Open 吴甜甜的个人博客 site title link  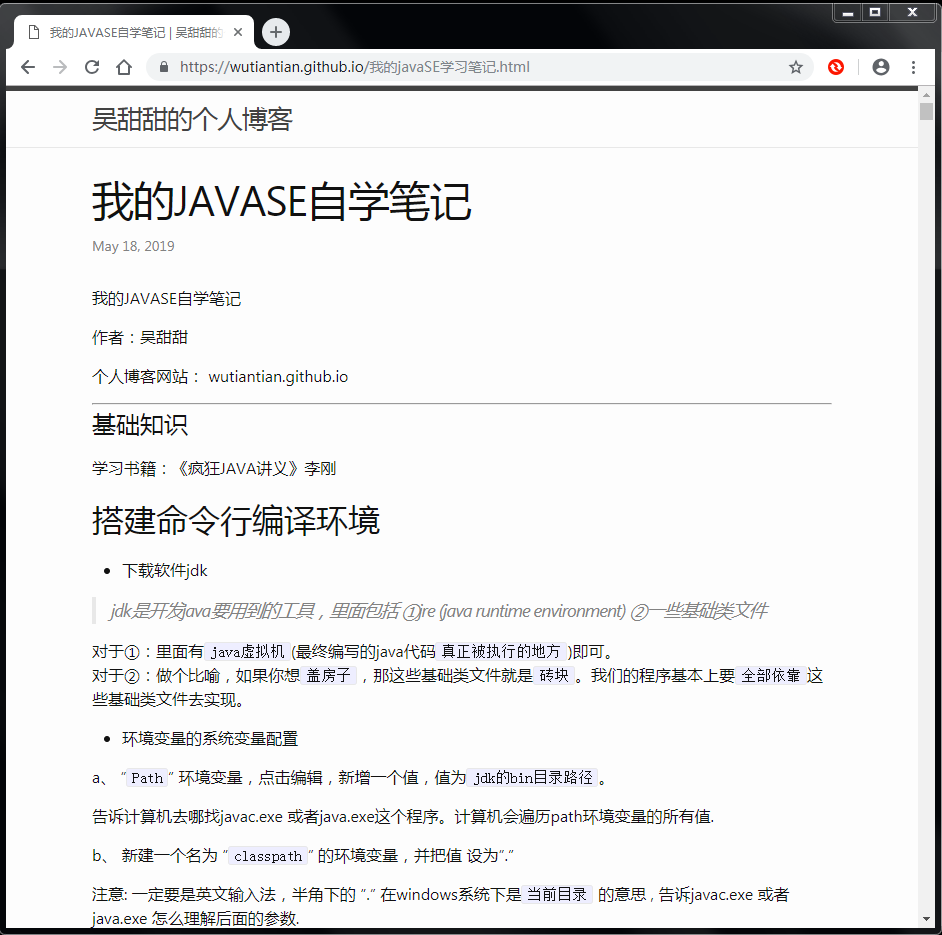pyautogui.click(x=192, y=119)
